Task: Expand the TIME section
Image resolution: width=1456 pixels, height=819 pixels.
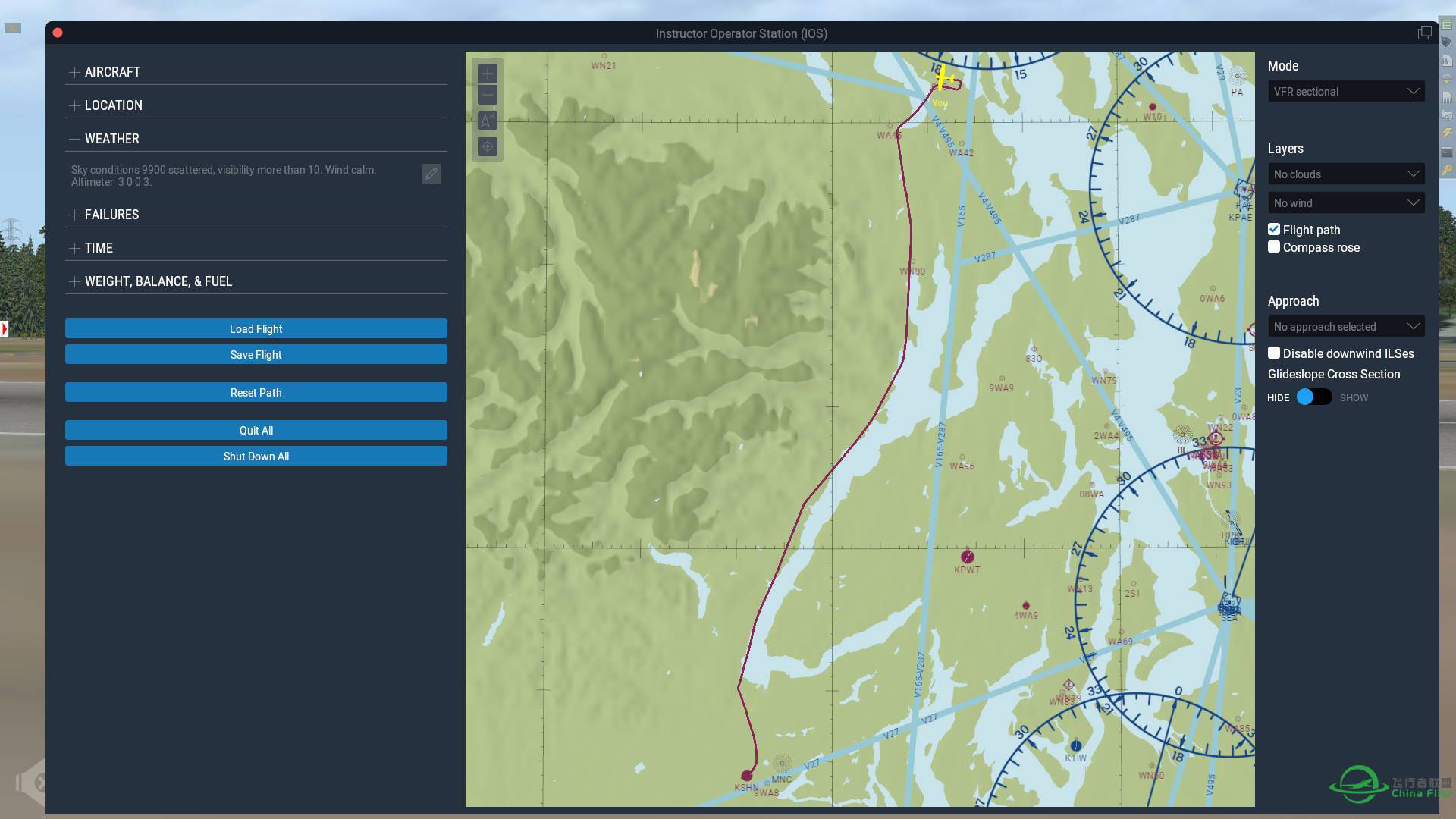Action: pyautogui.click(x=97, y=248)
